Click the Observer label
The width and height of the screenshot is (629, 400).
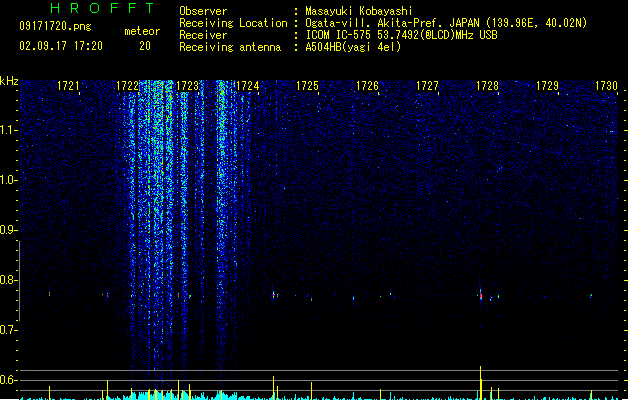pos(203,11)
